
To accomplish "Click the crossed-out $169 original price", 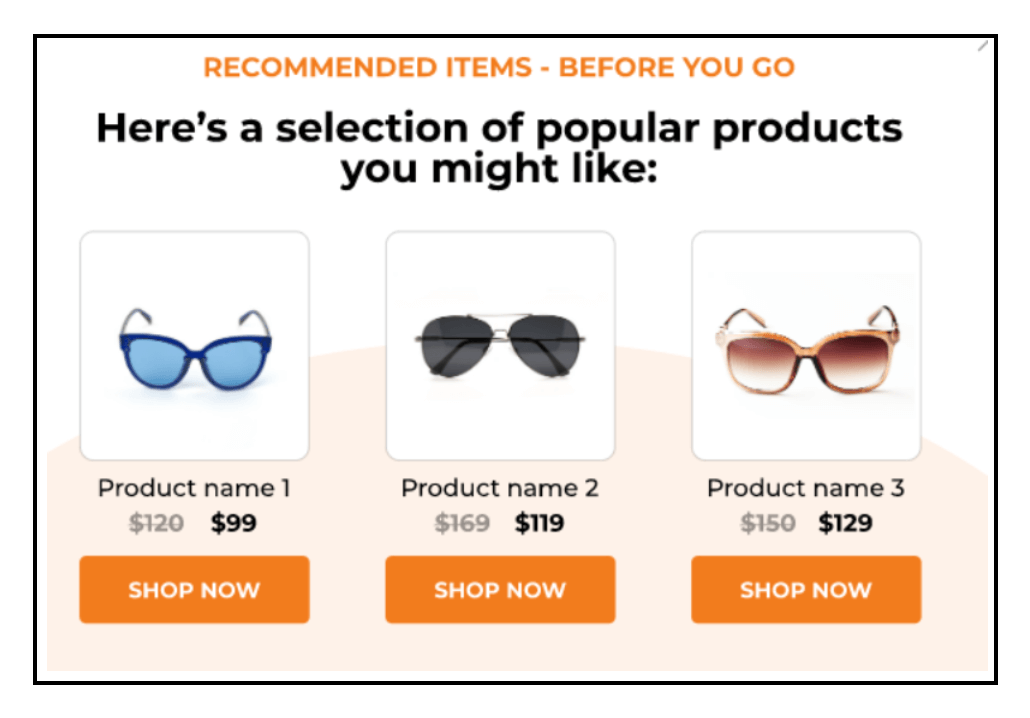I will tap(462, 523).
